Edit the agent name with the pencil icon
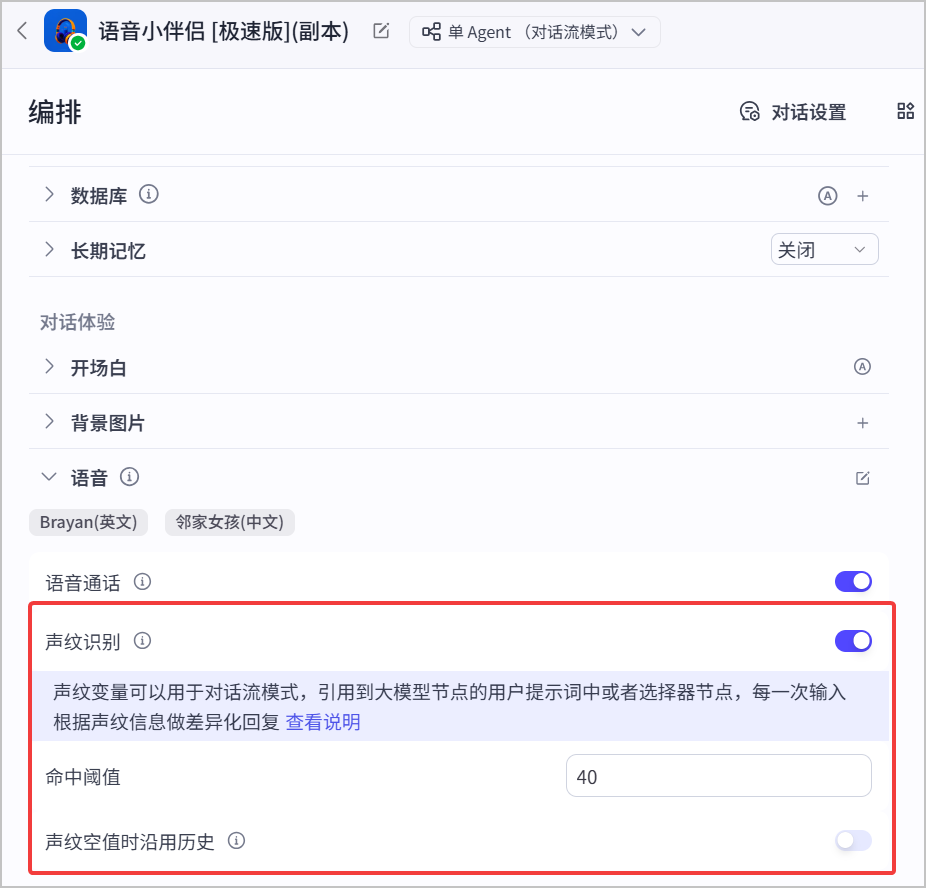The width and height of the screenshot is (926, 888). click(381, 31)
